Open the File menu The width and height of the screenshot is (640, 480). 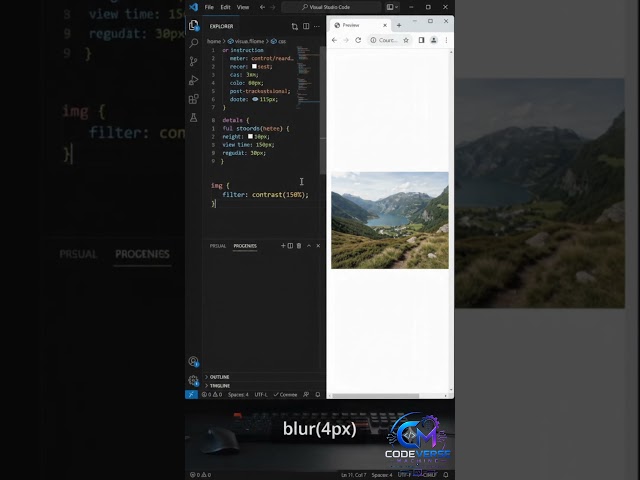tap(209, 7)
